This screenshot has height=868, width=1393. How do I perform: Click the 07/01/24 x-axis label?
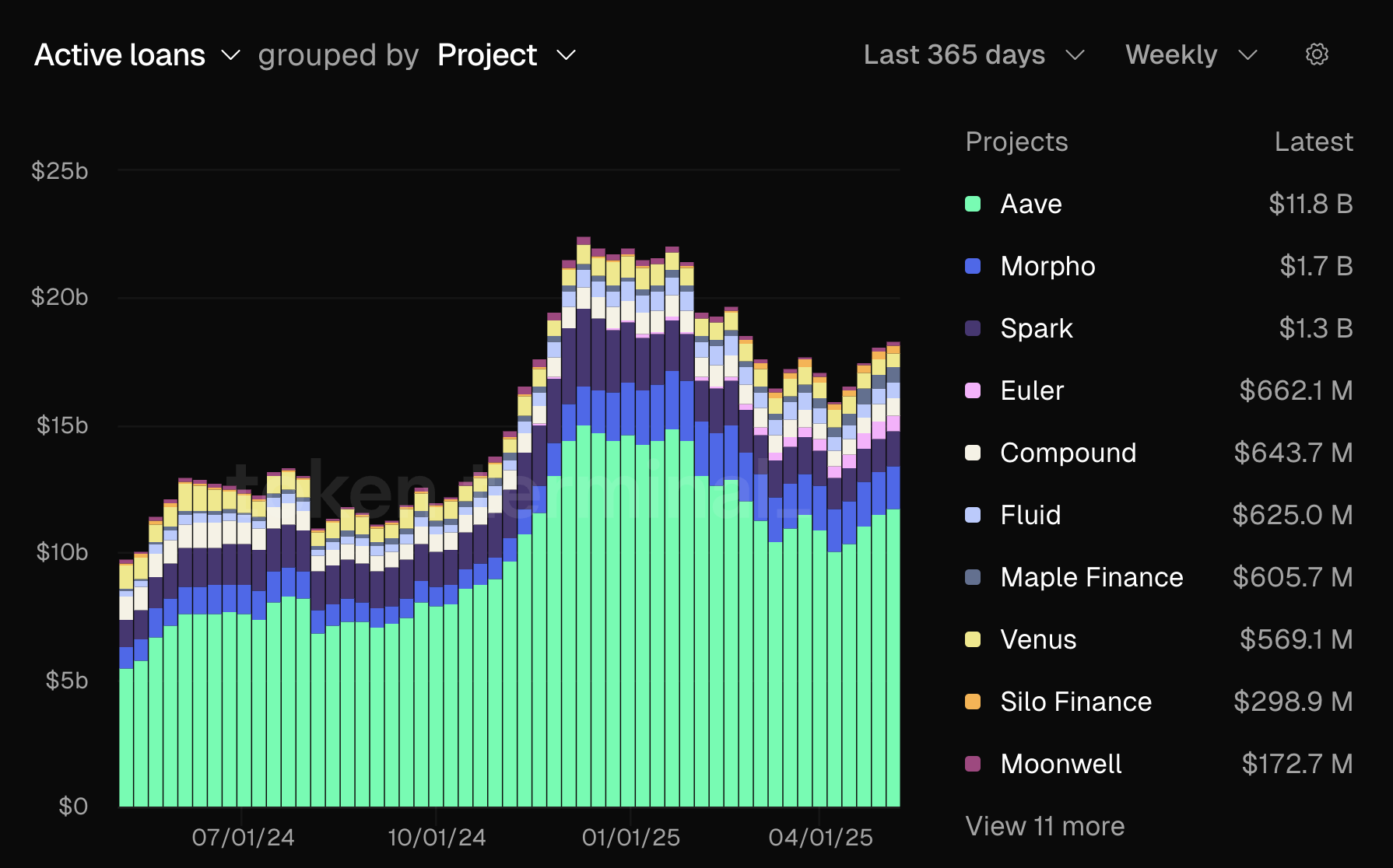click(x=243, y=838)
